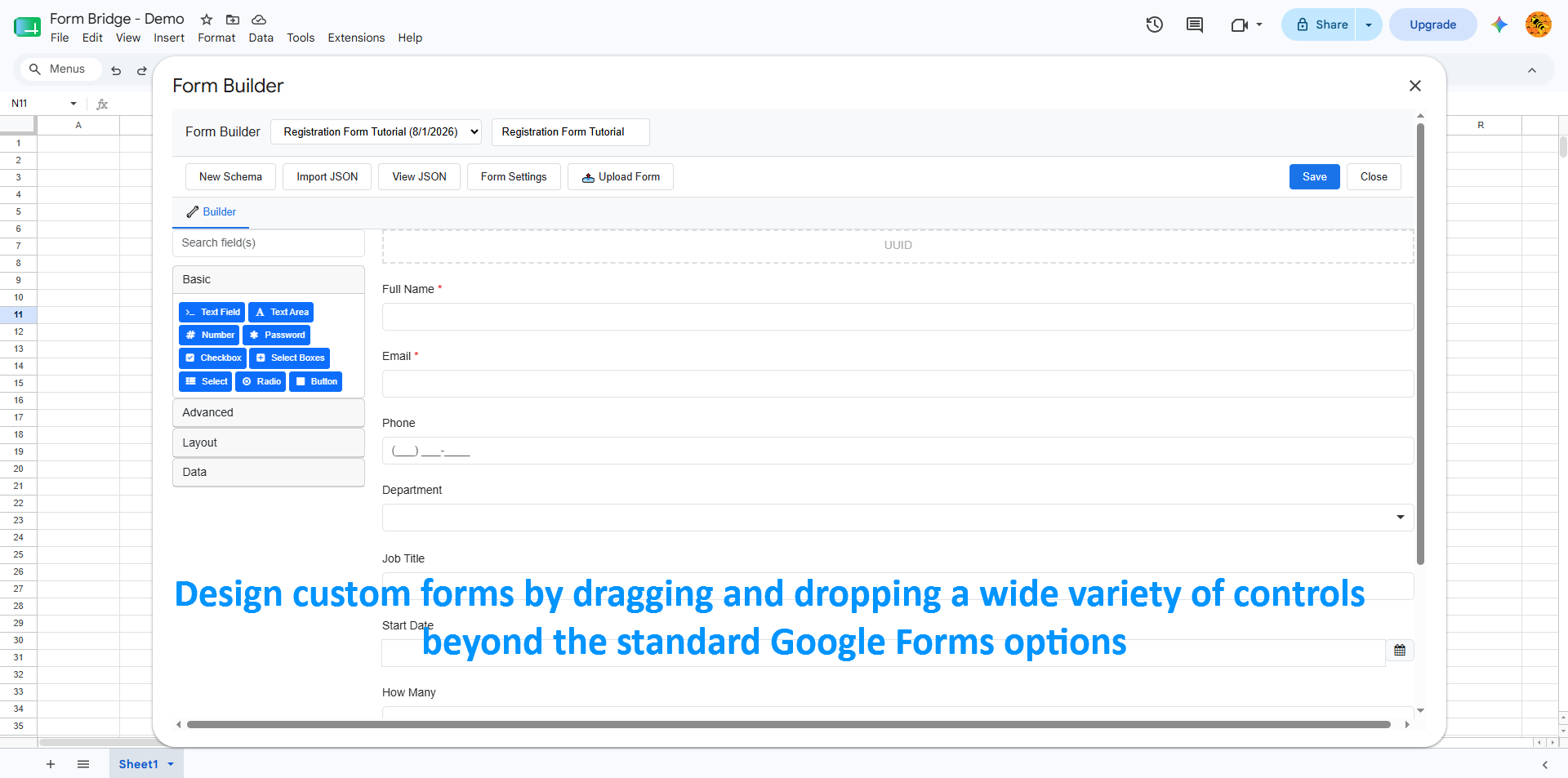The width and height of the screenshot is (1568, 778).
Task: Collapse toolbar with up chevron
Action: (x=1532, y=70)
